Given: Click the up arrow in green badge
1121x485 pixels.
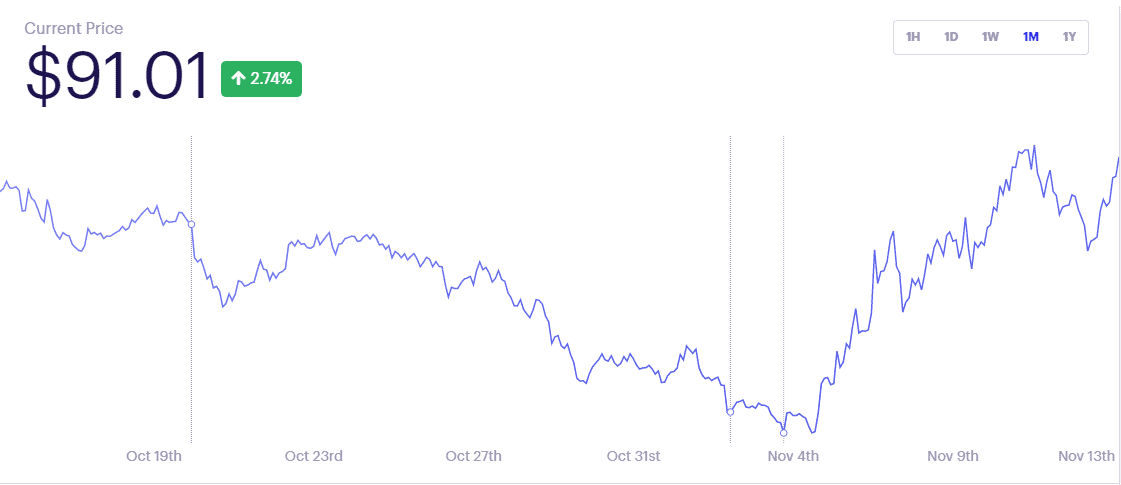Looking at the screenshot, I should 239,79.
